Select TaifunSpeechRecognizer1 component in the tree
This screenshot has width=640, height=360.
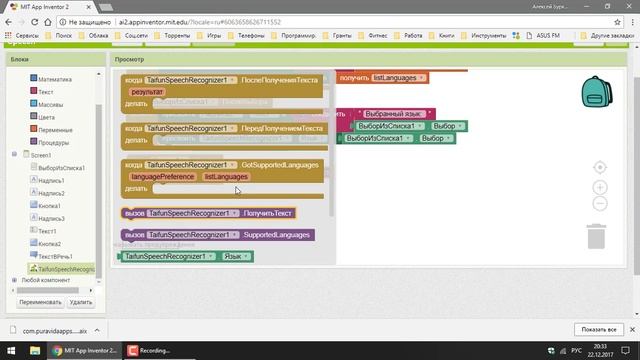(x=62, y=269)
